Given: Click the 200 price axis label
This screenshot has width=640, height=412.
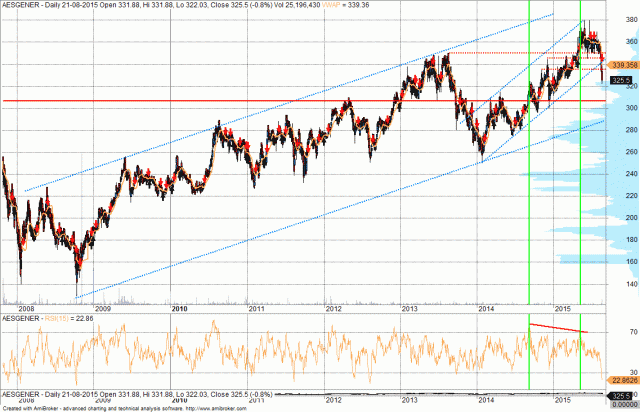Looking at the screenshot, I should point(631,218).
